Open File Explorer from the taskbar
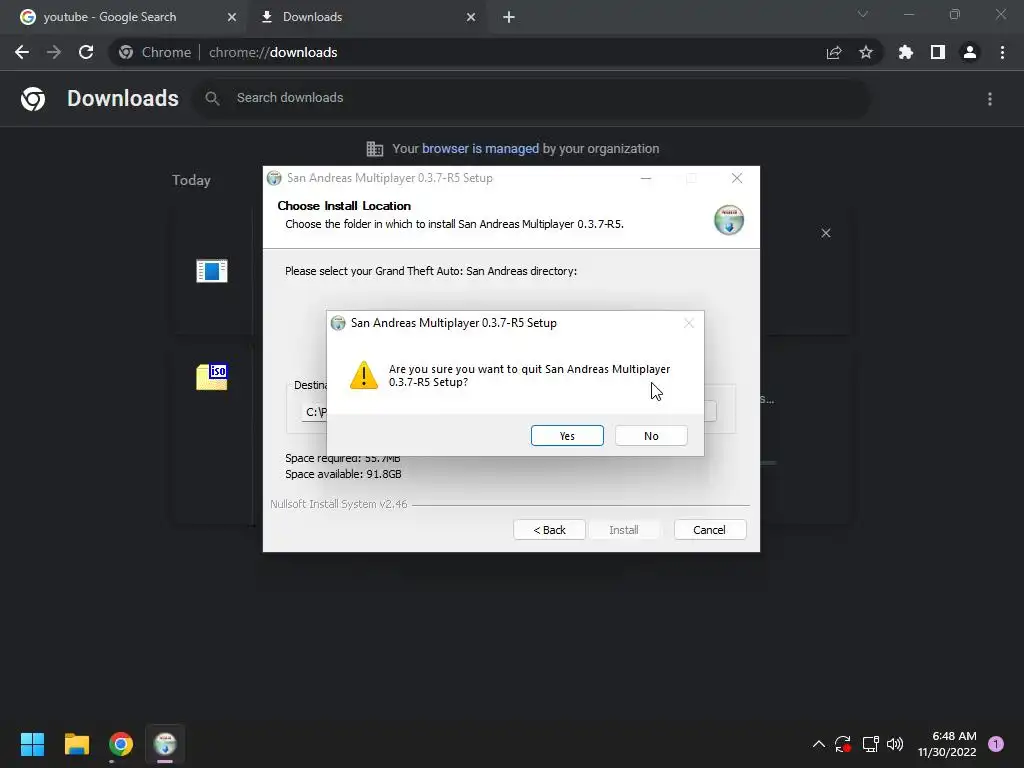1024x768 pixels. [x=76, y=744]
